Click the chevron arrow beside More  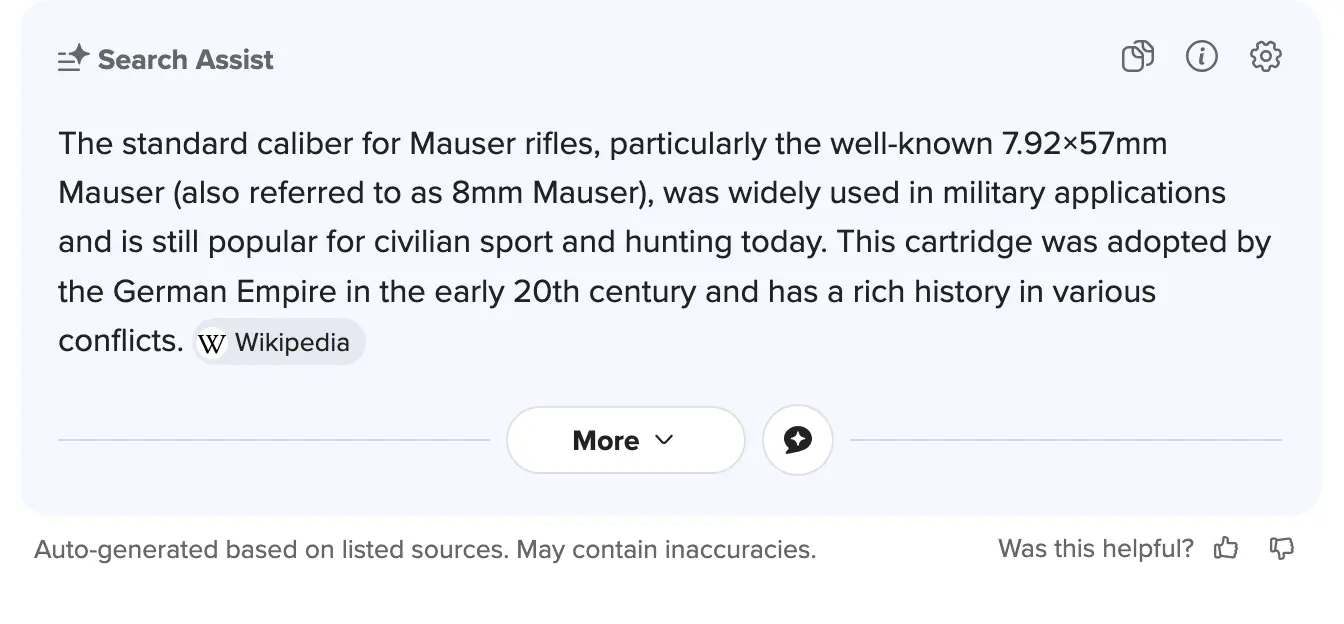tap(664, 440)
